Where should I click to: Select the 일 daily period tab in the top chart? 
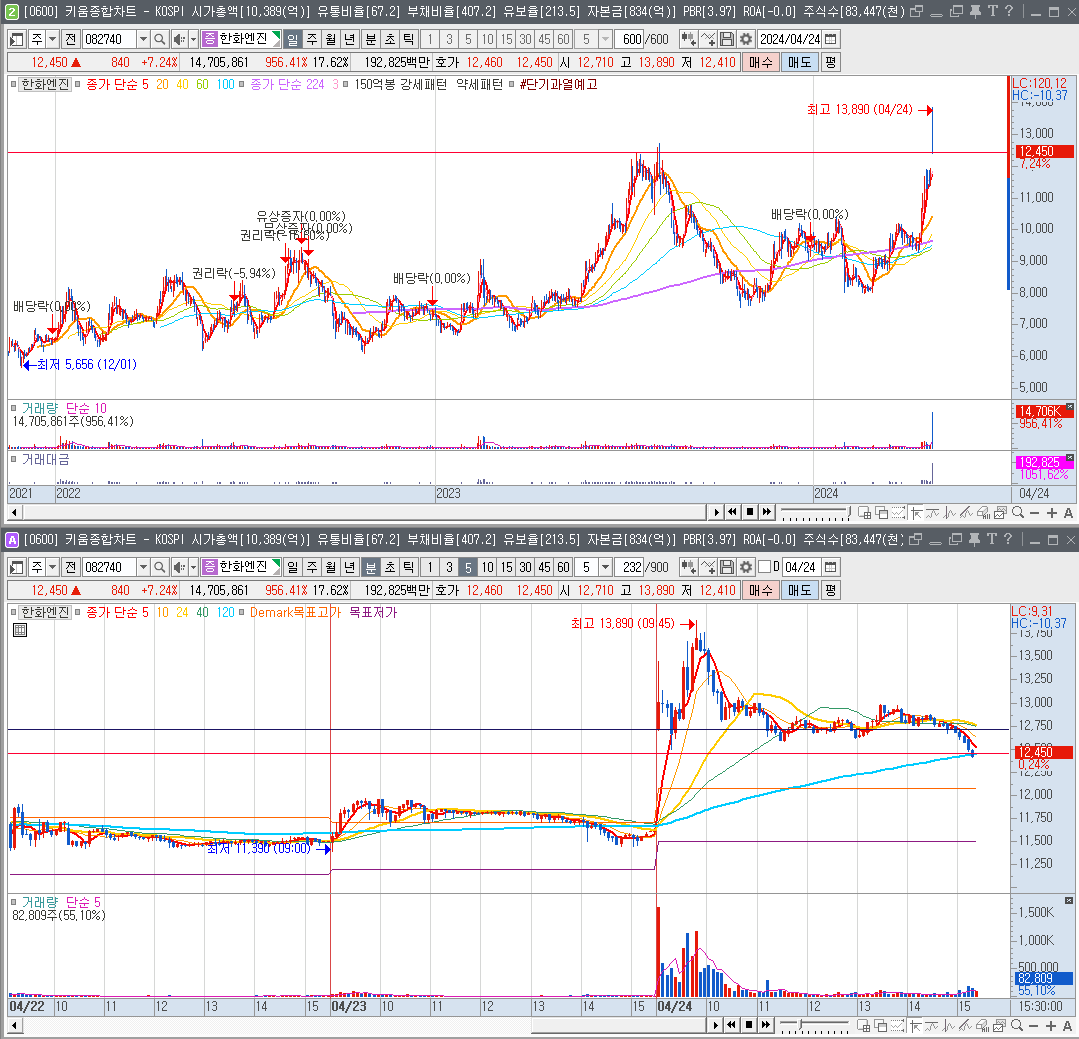[x=292, y=39]
